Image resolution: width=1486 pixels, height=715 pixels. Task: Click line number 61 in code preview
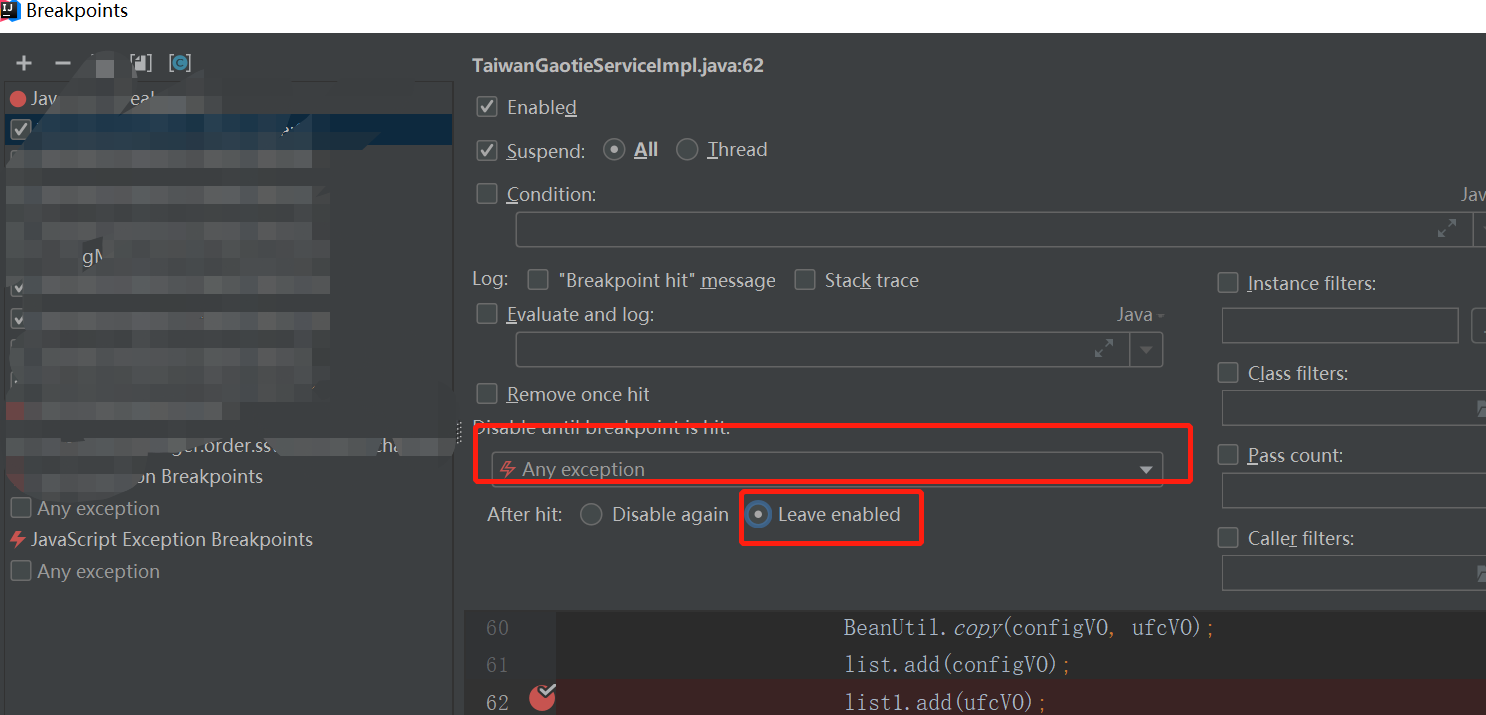coord(497,665)
